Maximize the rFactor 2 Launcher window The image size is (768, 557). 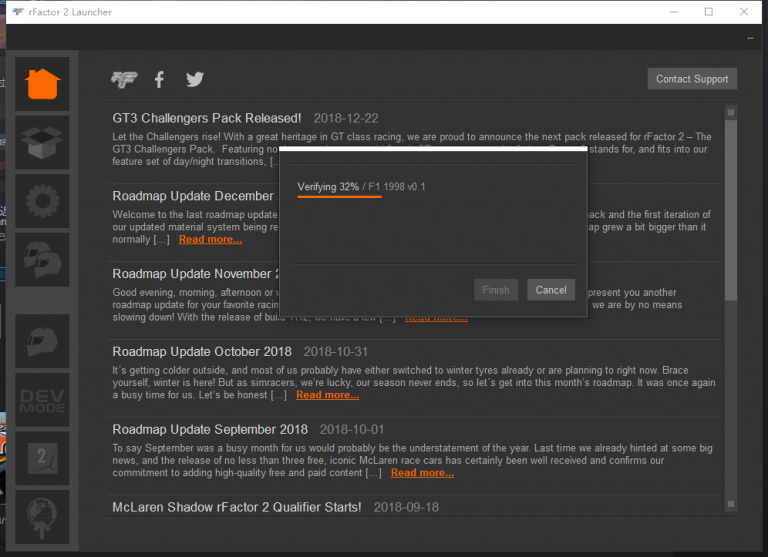[x=709, y=12]
